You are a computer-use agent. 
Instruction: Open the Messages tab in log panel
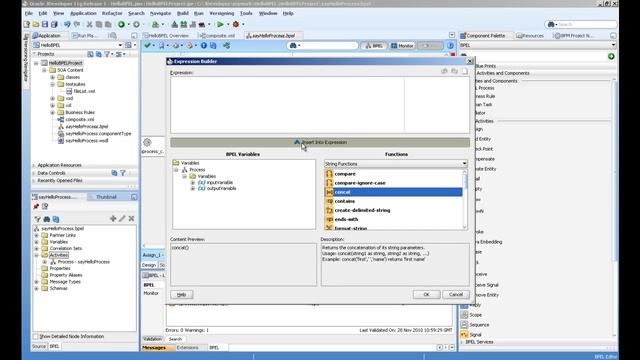click(x=153, y=348)
